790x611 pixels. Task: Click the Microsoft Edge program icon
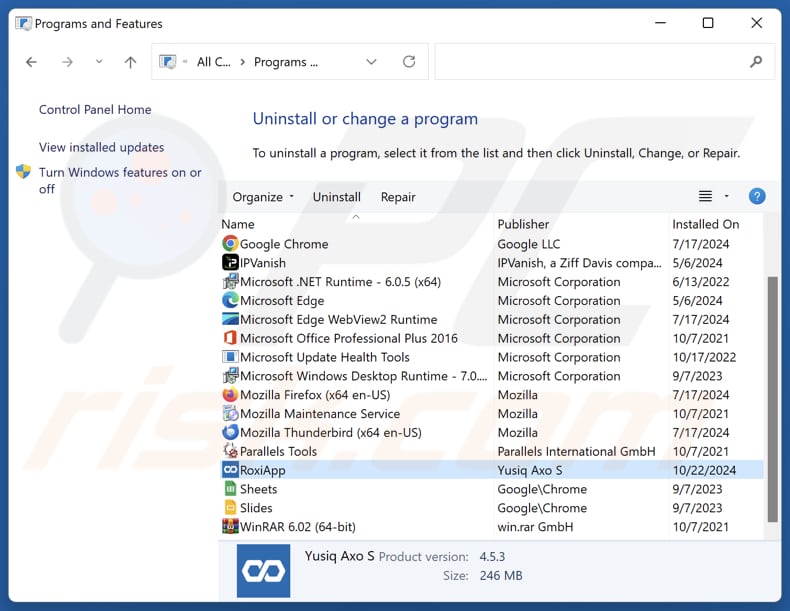(x=230, y=301)
